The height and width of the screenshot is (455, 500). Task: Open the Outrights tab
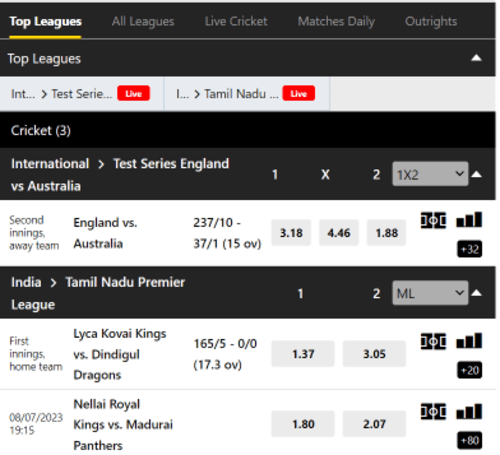click(x=431, y=21)
